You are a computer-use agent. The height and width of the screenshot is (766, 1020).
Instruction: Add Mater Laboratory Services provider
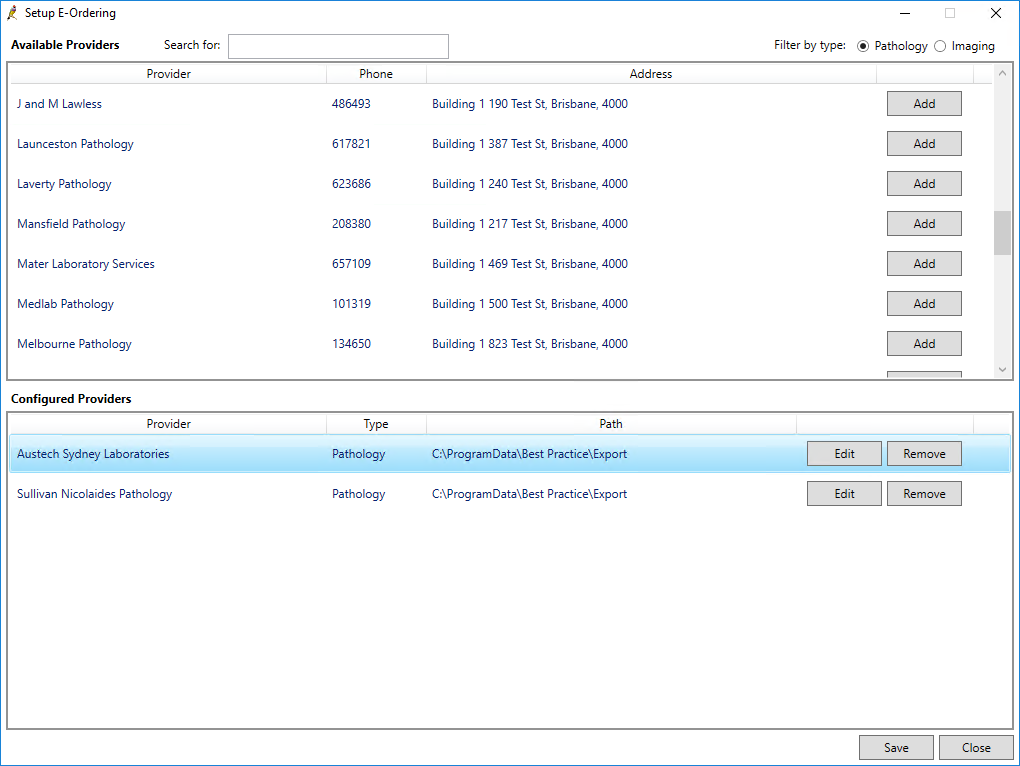click(x=924, y=264)
